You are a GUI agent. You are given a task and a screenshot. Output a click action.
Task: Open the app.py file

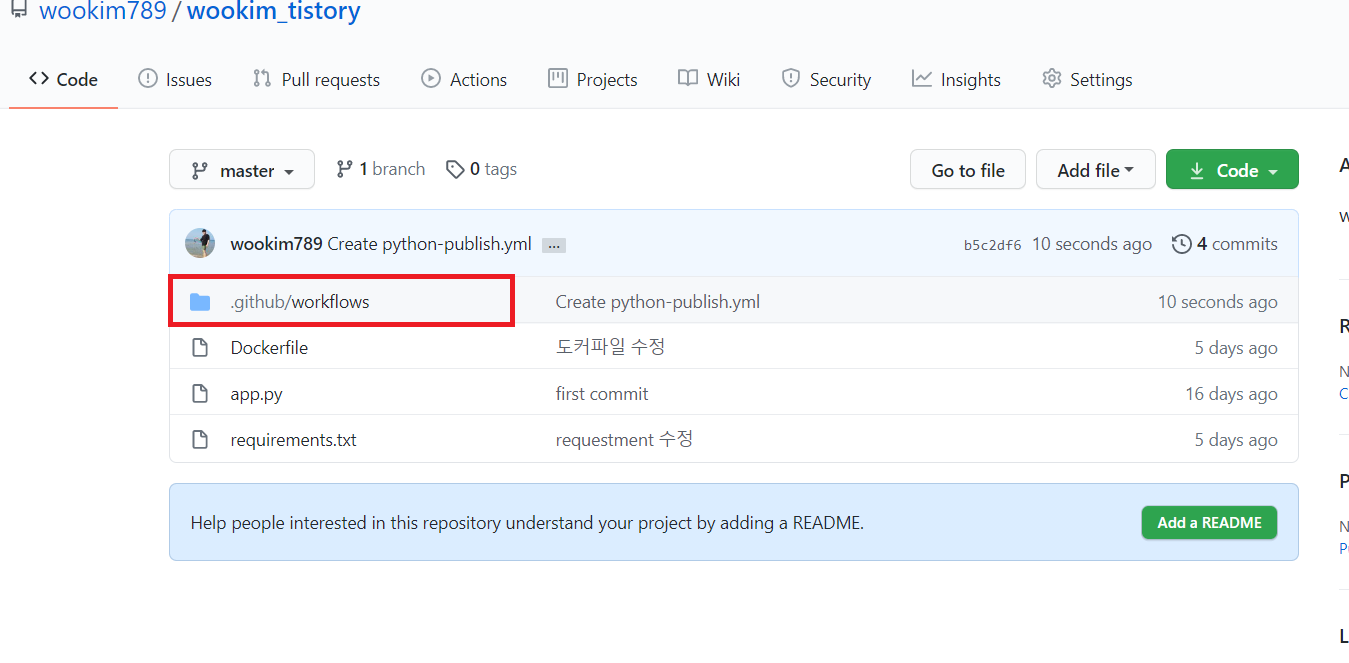pos(256,394)
